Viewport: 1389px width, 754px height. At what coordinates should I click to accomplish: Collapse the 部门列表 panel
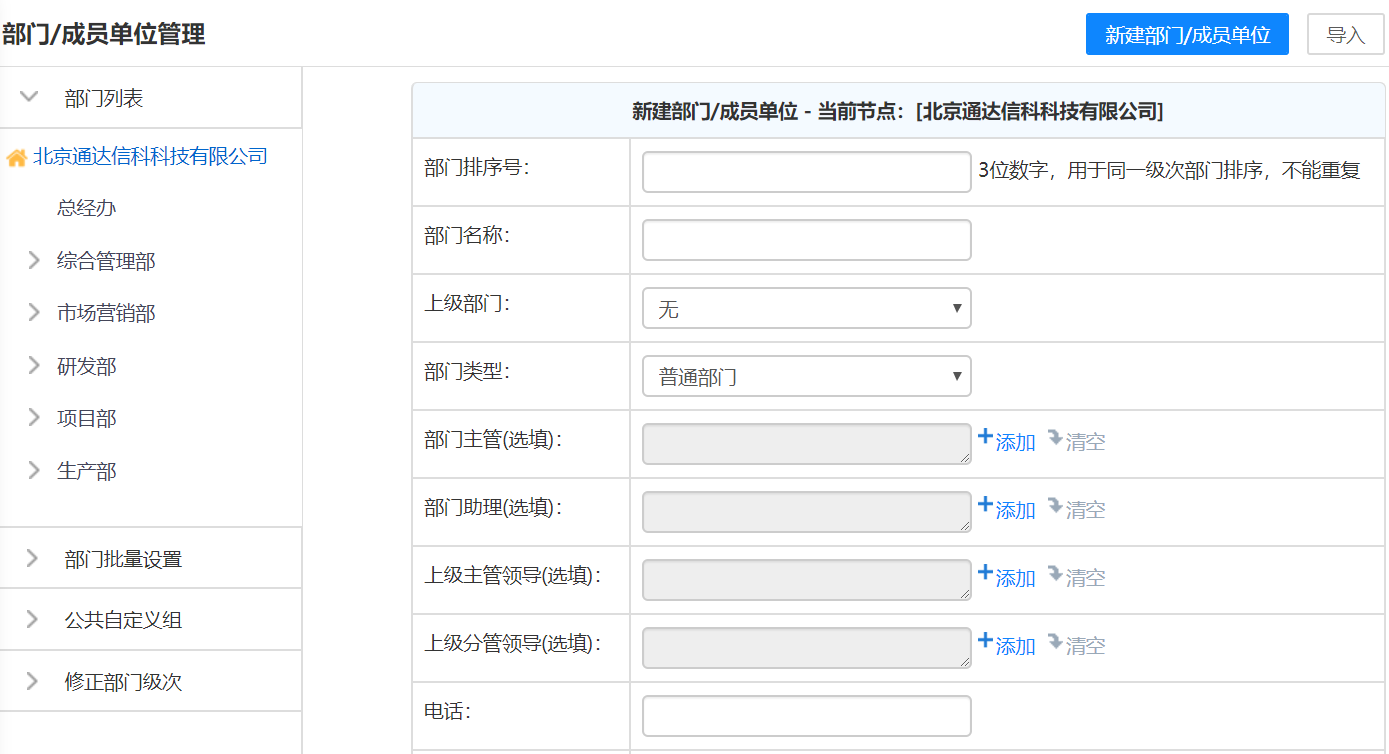tap(29, 97)
